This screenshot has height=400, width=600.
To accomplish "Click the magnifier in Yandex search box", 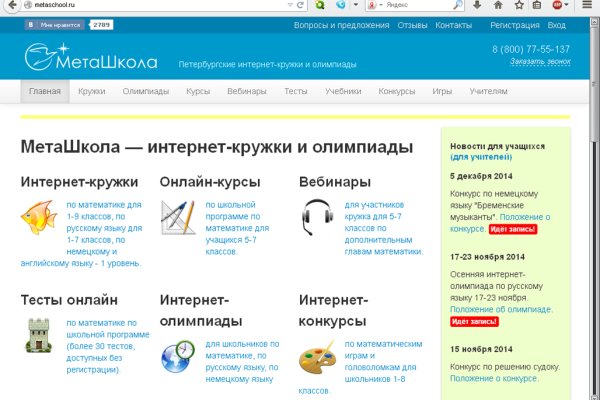I will (458, 5).
